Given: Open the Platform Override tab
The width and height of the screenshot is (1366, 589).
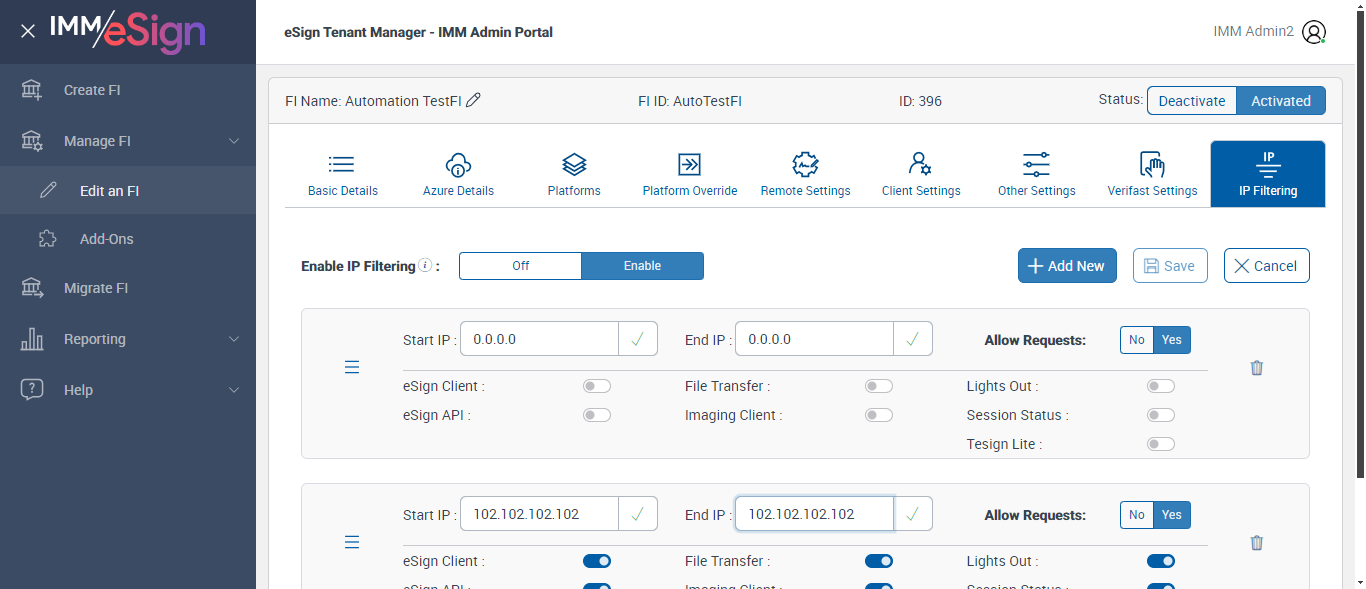Looking at the screenshot, I should [690, 175].
